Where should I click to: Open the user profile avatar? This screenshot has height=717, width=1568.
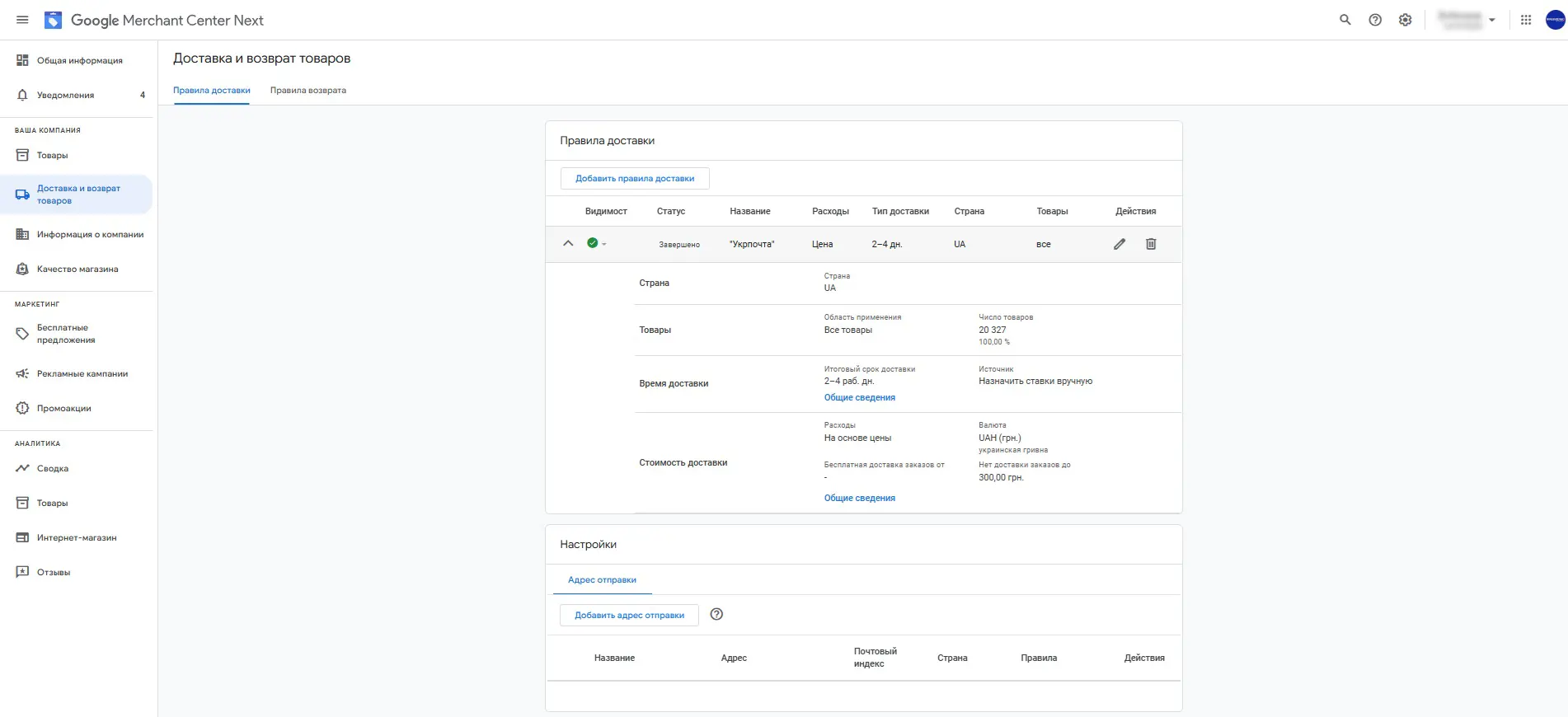(1555, 20)
